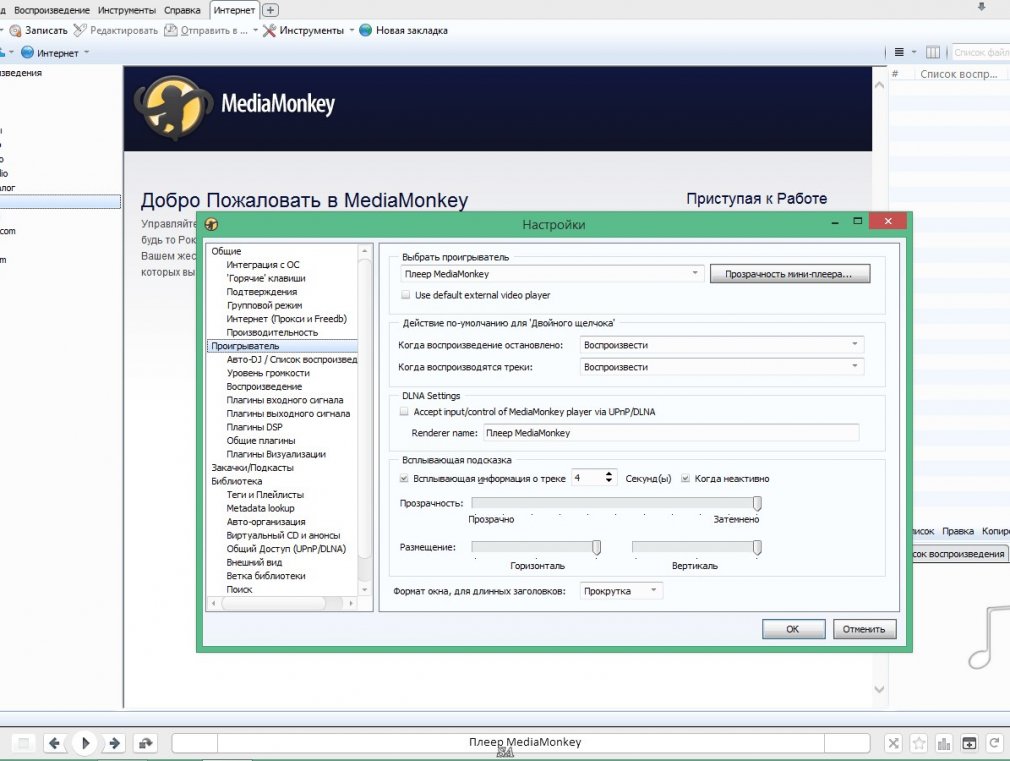
Task: Increase the seconds spinner value
Action: pyautogui.click(x=609, y=474)
